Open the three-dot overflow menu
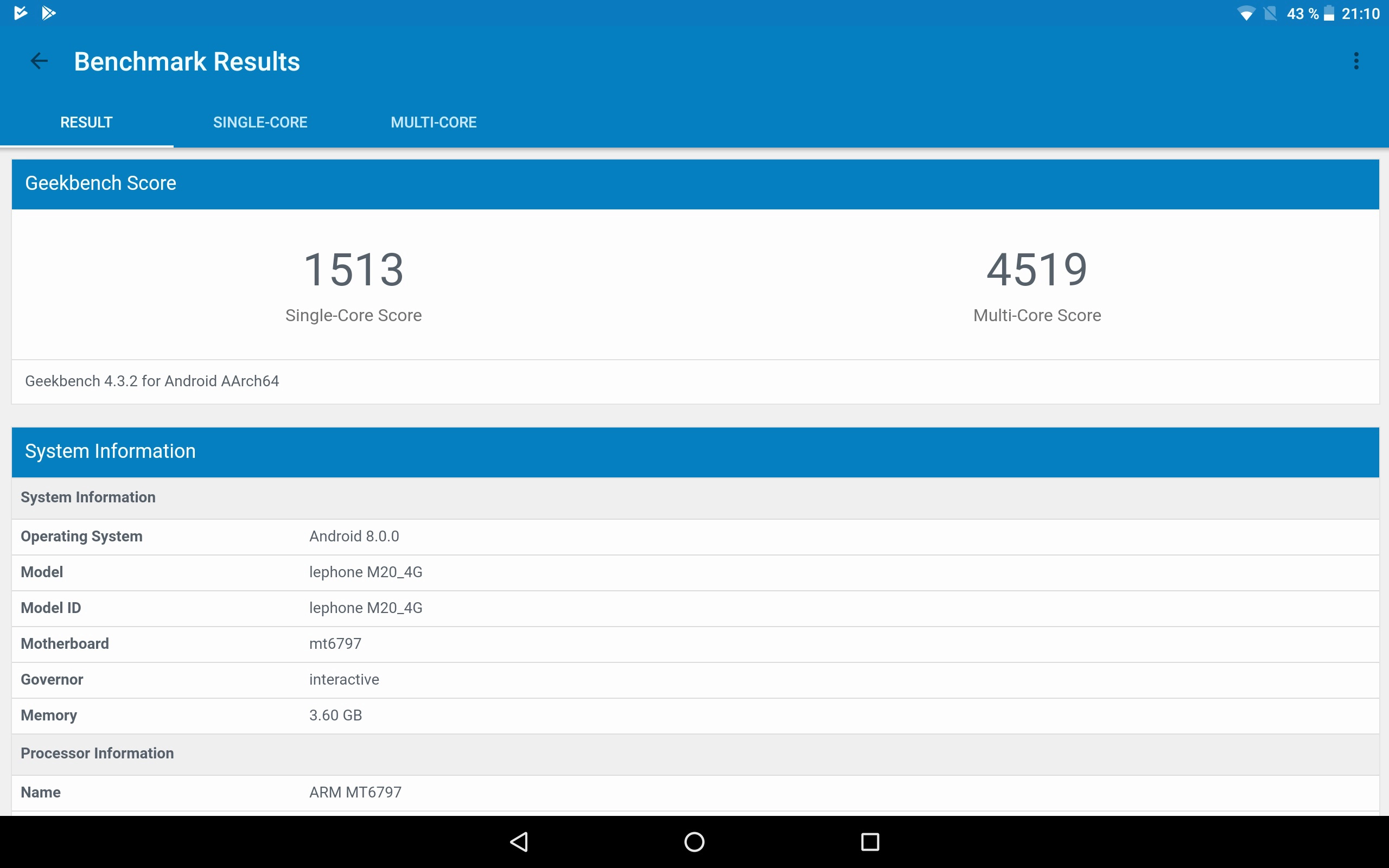The image size is (1389, 868). coord(1356,61)
